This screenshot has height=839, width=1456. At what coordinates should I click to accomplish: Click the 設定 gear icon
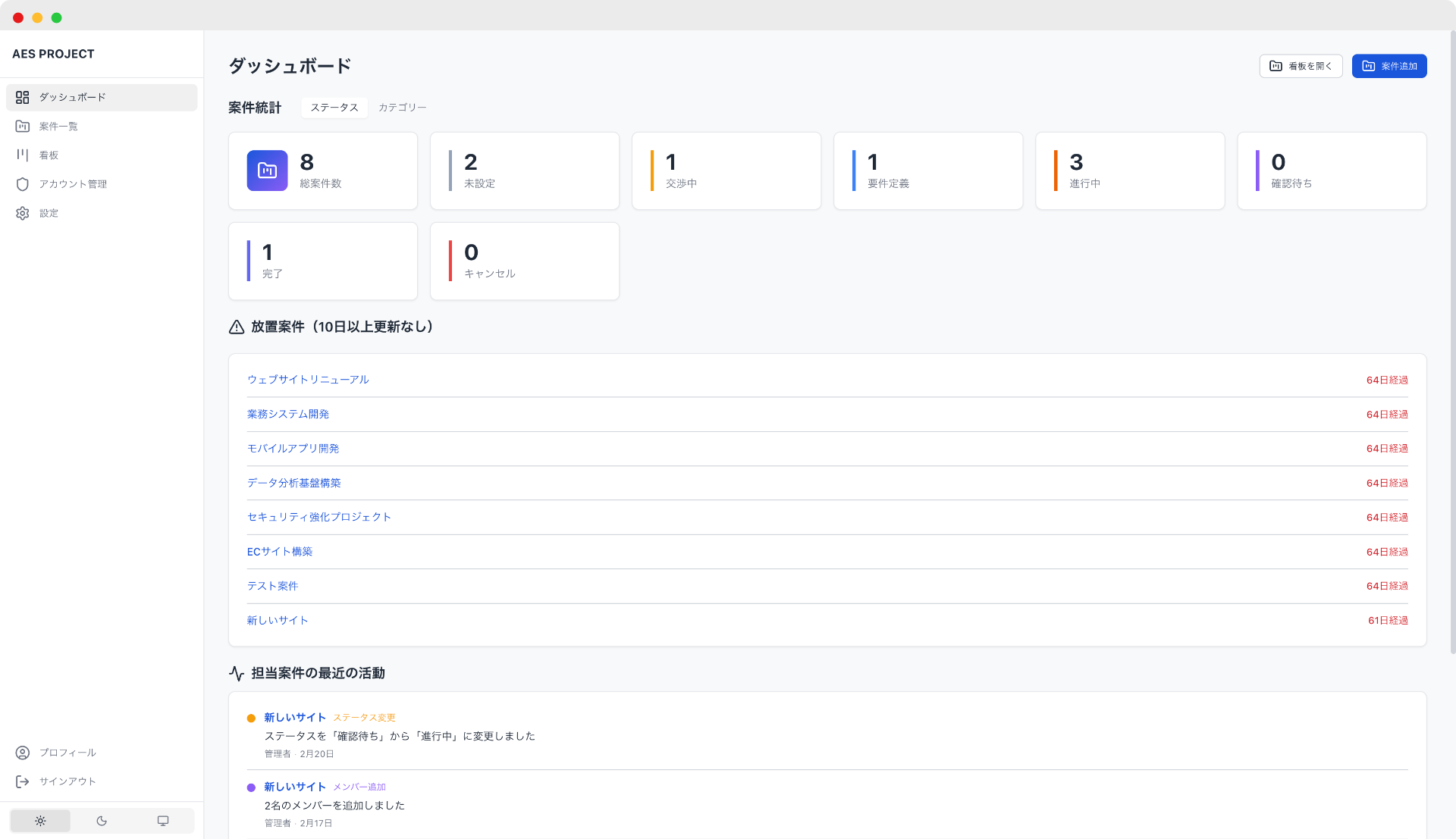[23, 214]
